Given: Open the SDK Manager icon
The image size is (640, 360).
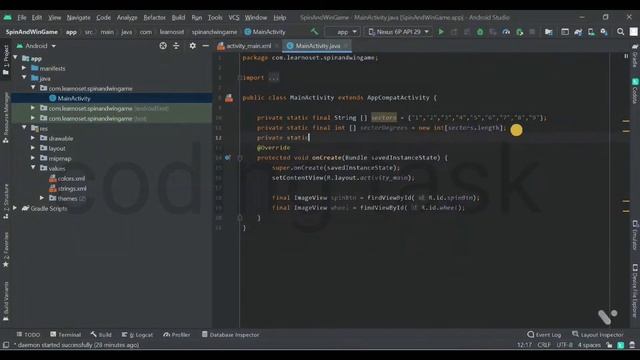Looking at the screenshot, I should coord(604,31).
